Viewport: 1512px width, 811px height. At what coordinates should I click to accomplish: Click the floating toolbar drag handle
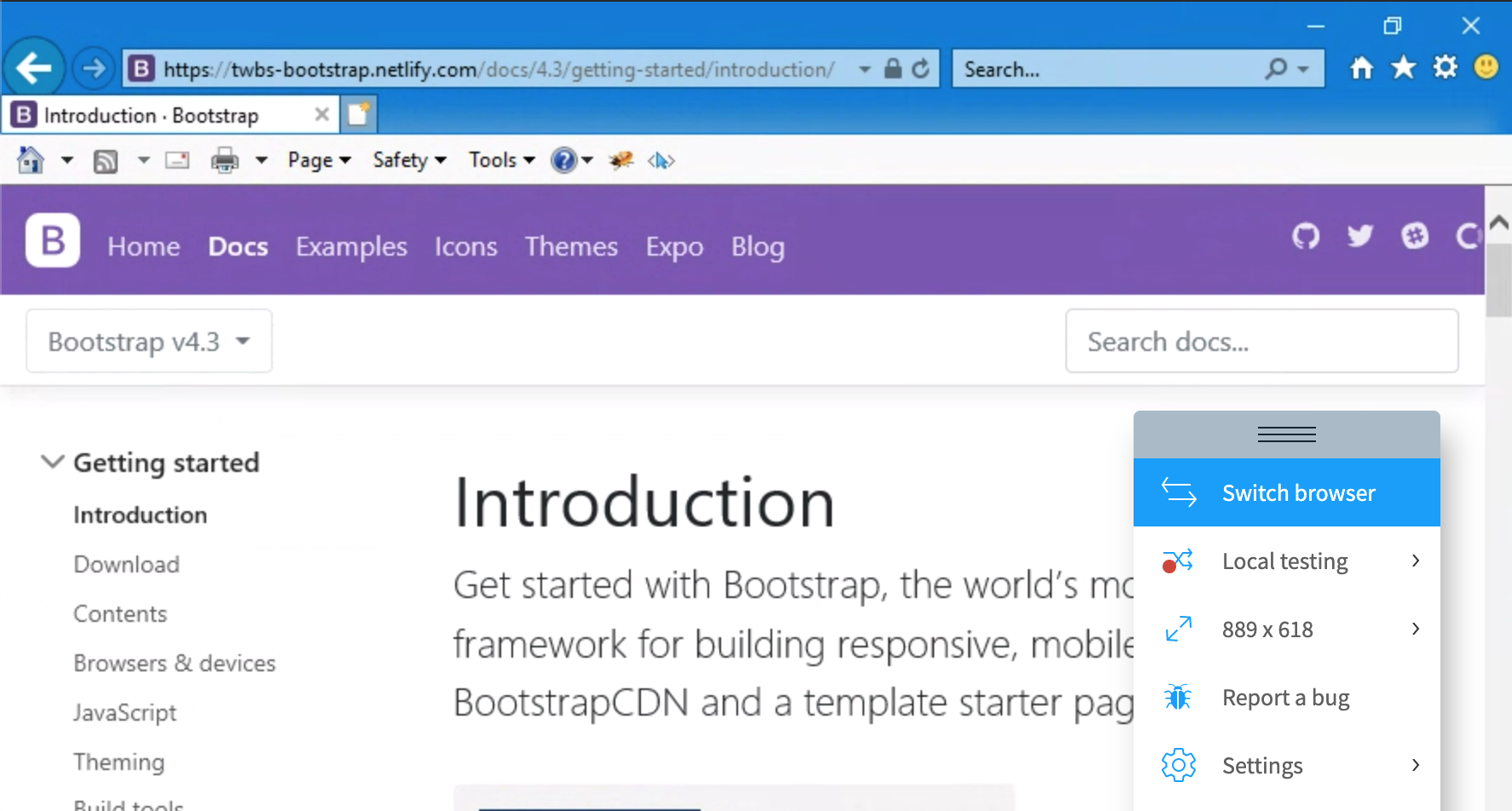click(x=1287, y=434)
